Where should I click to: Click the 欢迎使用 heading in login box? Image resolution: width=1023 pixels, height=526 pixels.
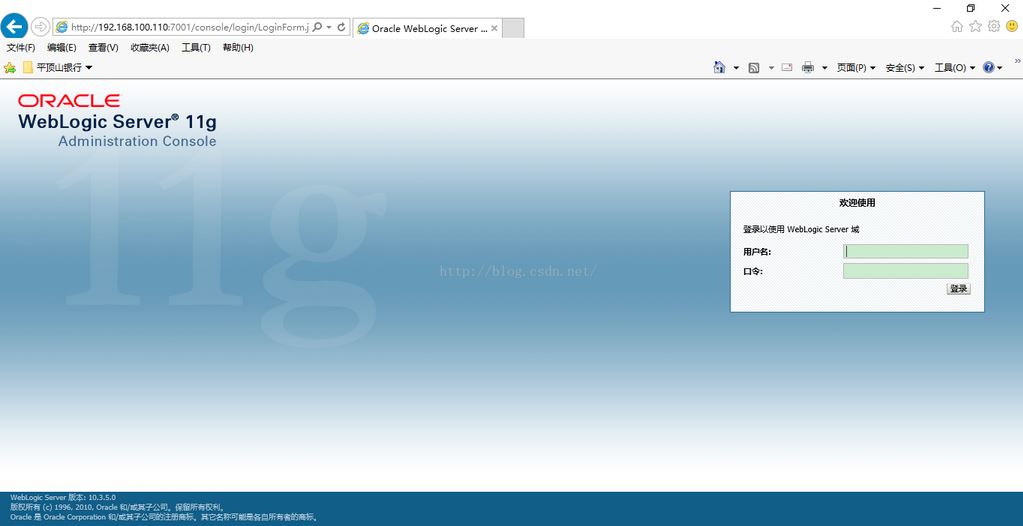pyautogui.click(x=857, y=203)
